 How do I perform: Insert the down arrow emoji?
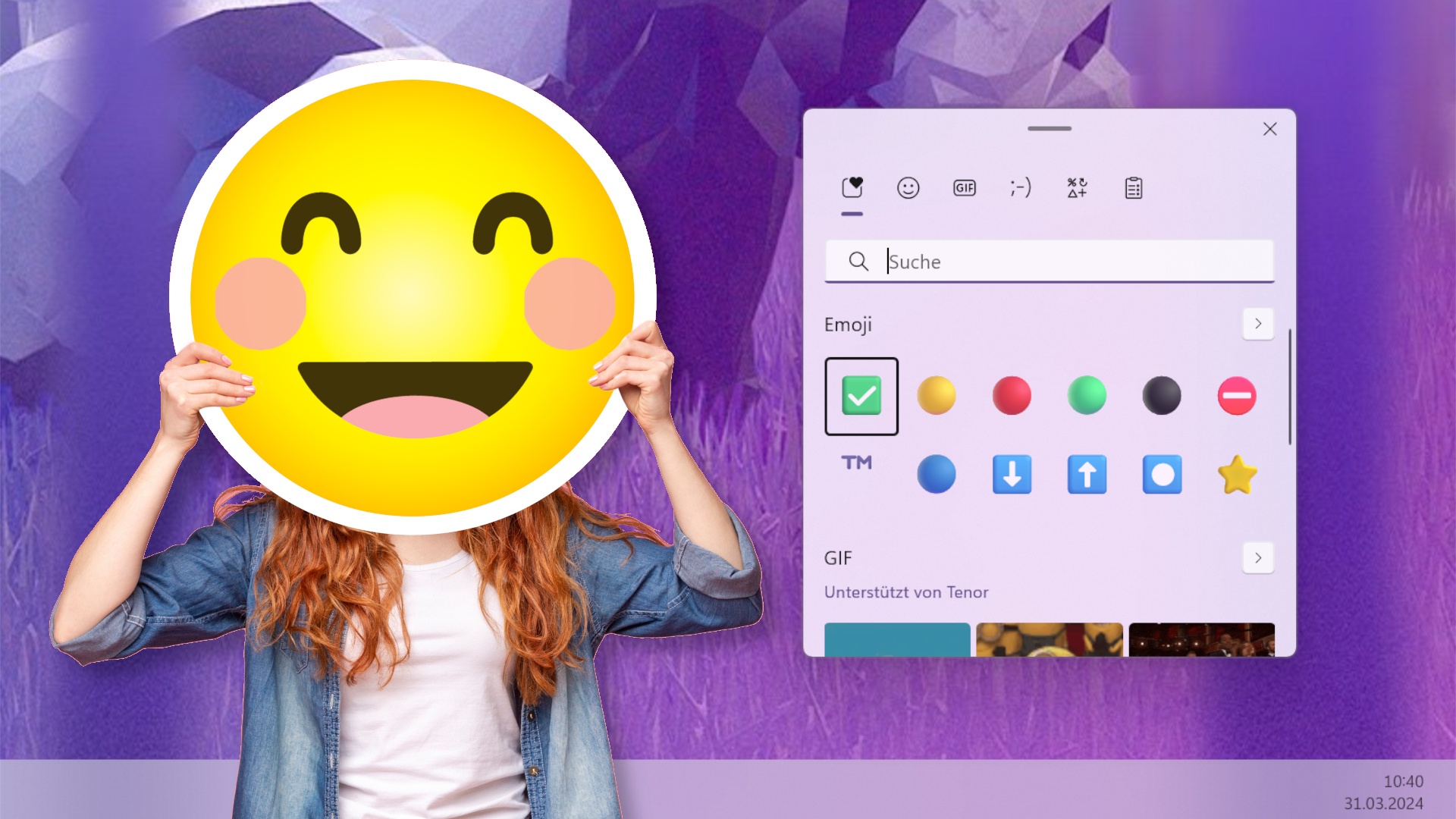pyautogui.click(x=1012, y=475)
